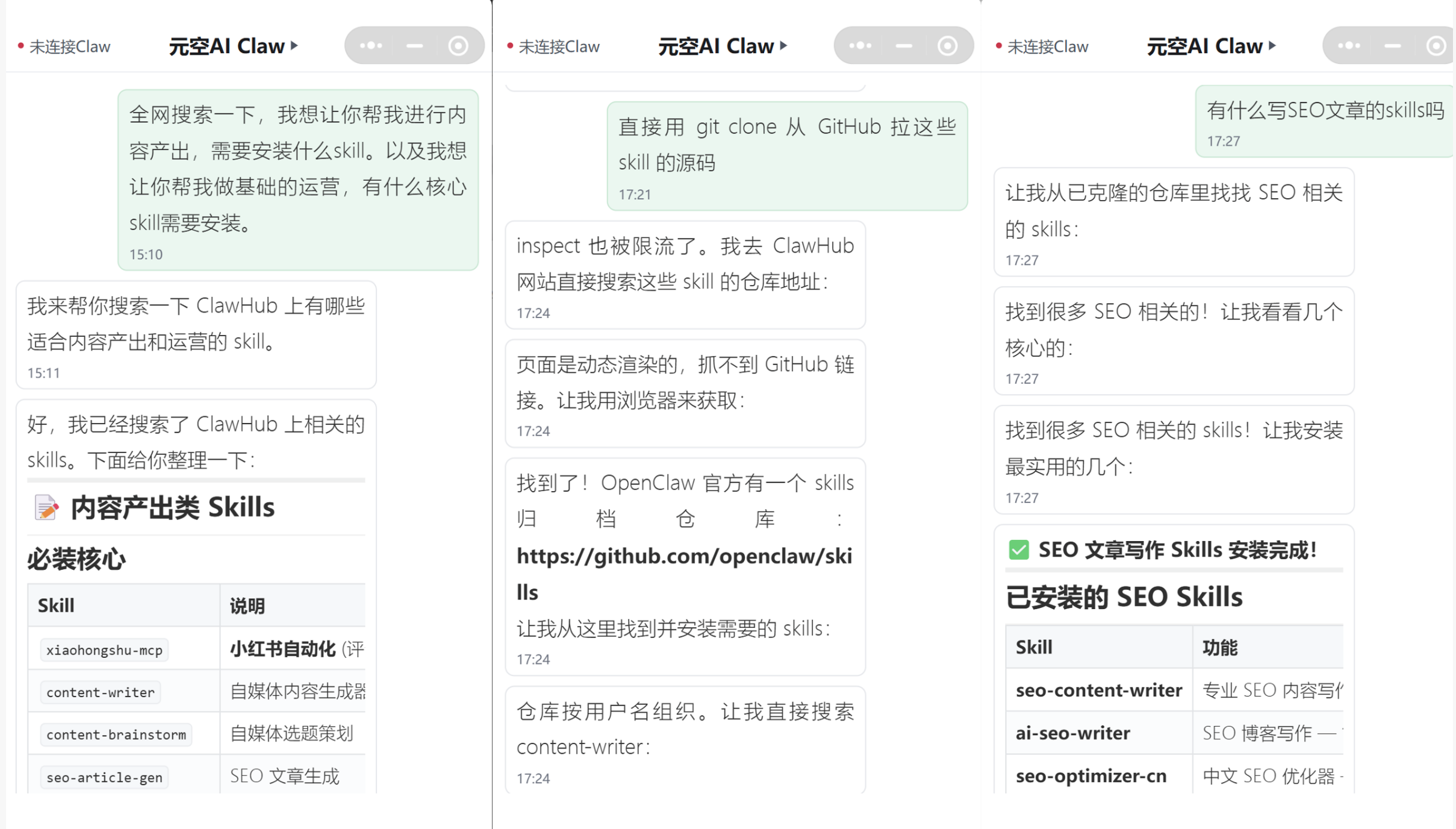This screenshot has width=1456, height=829.
Task: Click the circle target icon in left panel
Action: click(458, 46)
